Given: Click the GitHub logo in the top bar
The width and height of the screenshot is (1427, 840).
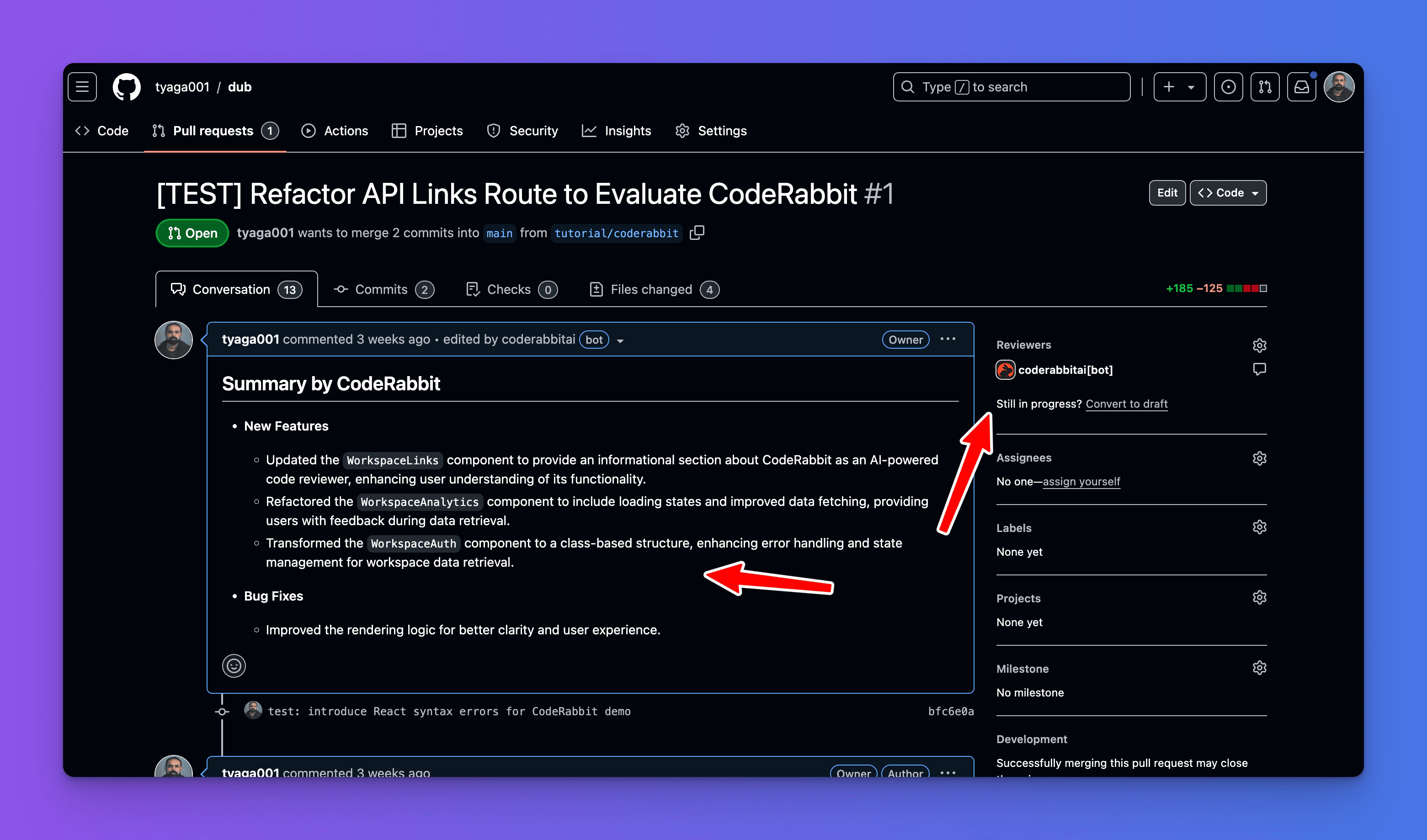Looking at the screenshot, I should [x=126, y=86].
